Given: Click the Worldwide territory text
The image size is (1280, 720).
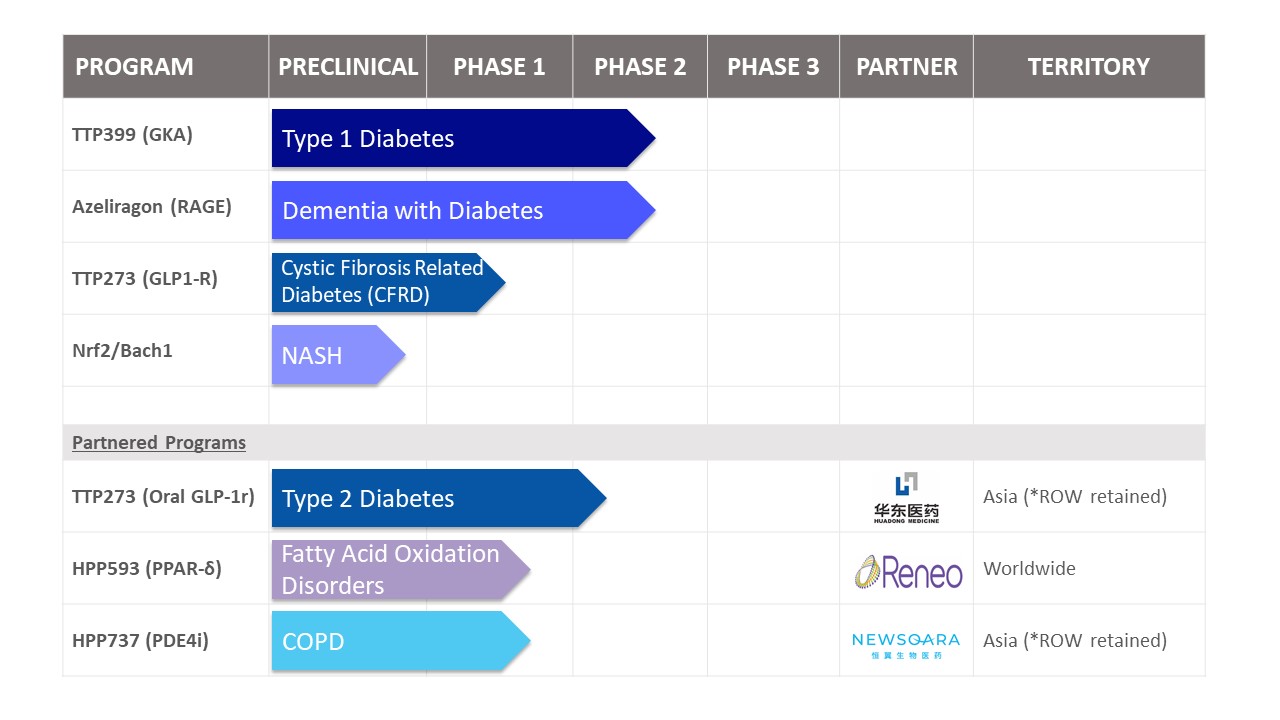Looking at the screenshot, I should [x=1029, y=569].
